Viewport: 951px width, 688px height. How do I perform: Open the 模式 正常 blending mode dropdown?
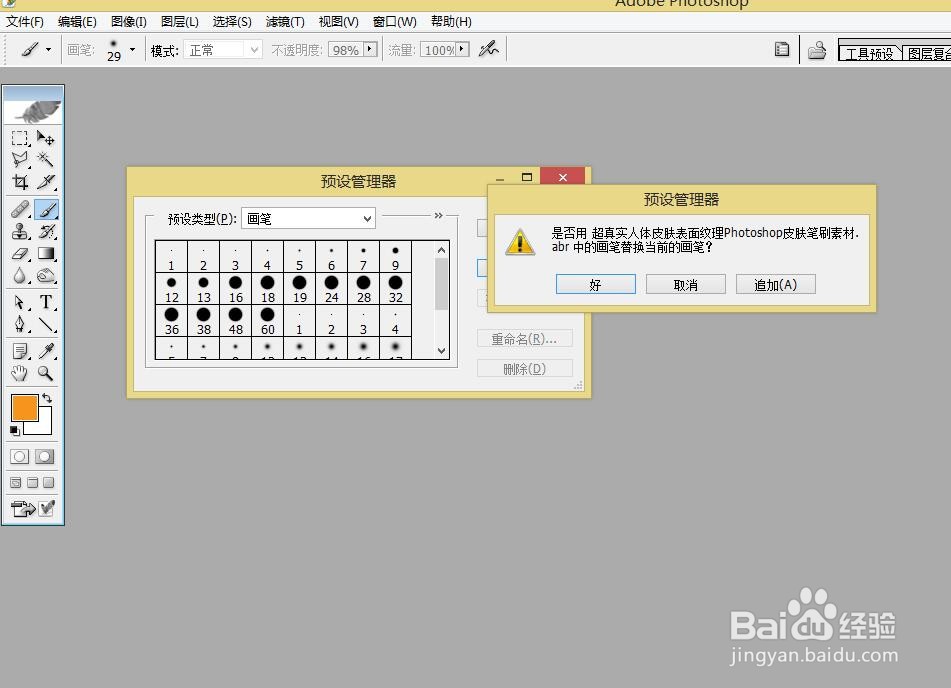point(223,50)
